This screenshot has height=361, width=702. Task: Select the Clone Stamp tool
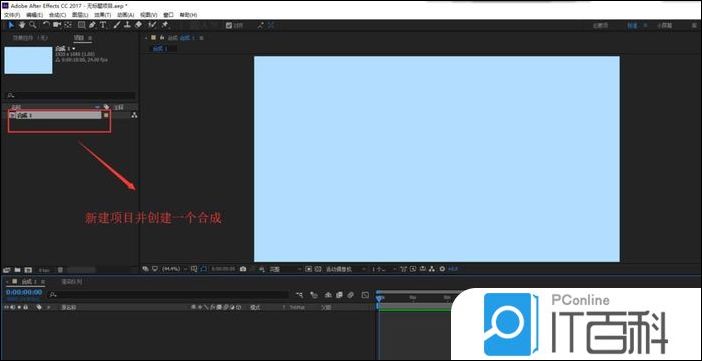click(127, 25)
